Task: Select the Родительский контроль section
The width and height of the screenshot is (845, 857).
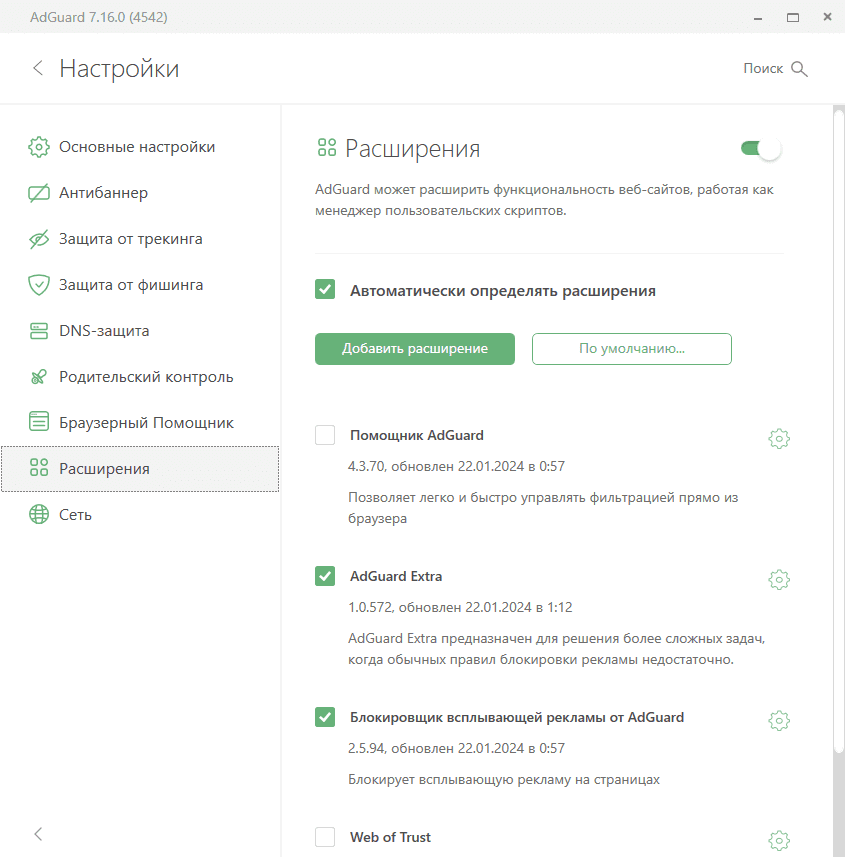Action: (140, 377)
